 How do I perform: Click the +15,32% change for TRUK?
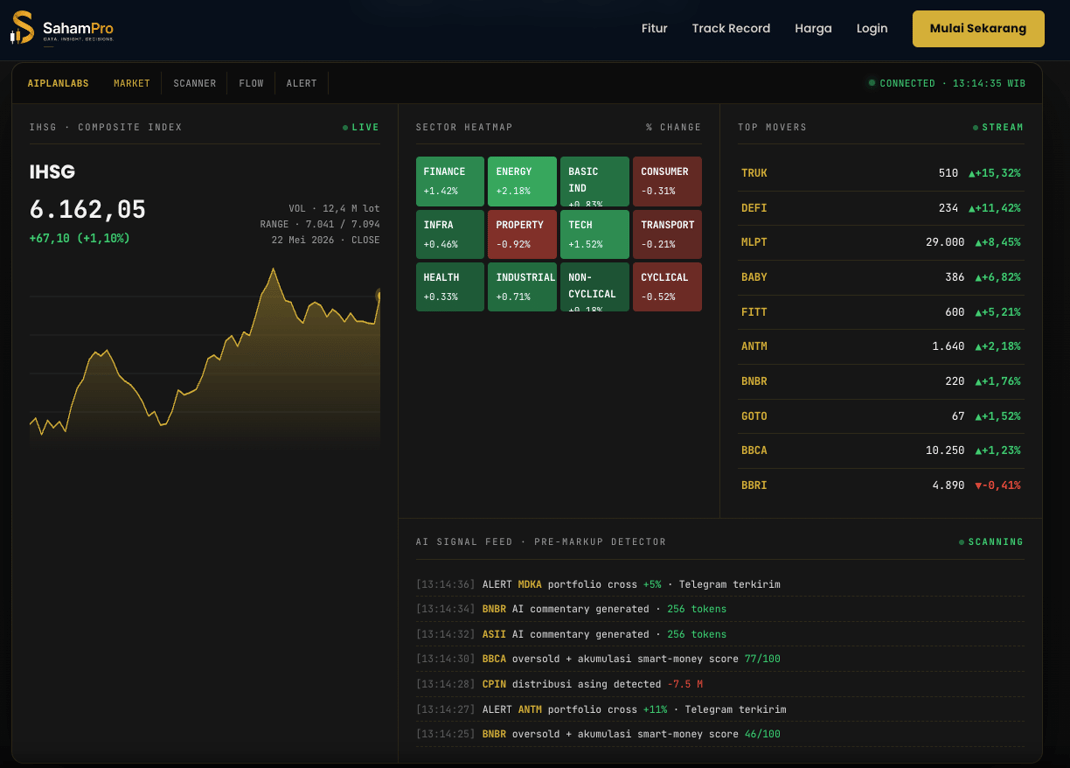[995, 173]
